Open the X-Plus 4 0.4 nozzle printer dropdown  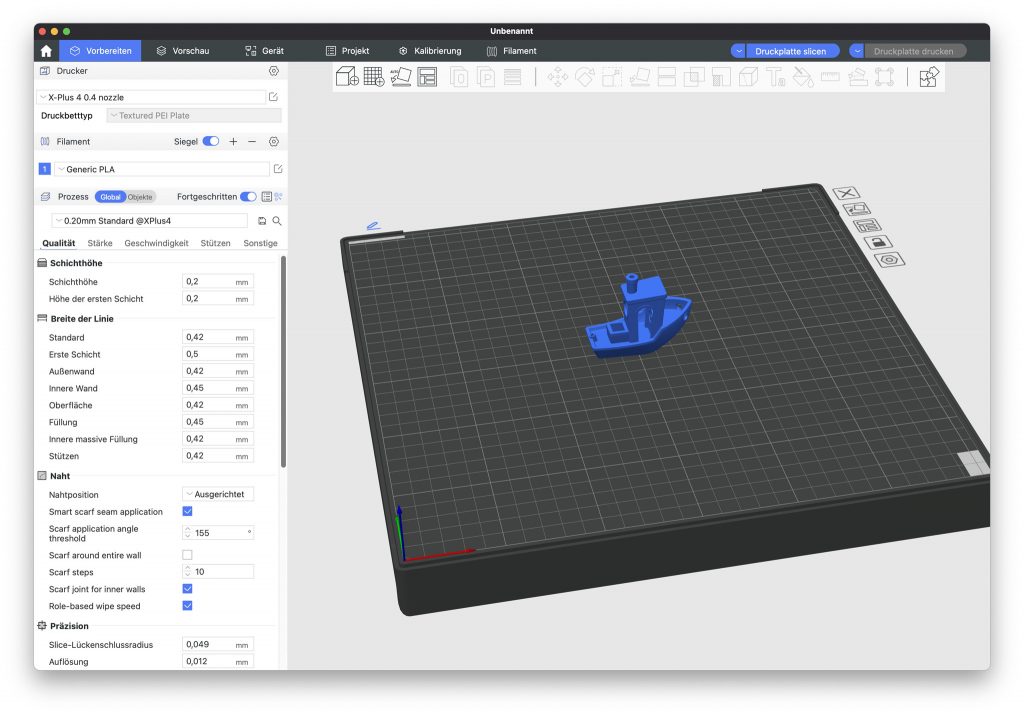click(x=150, y=97)
